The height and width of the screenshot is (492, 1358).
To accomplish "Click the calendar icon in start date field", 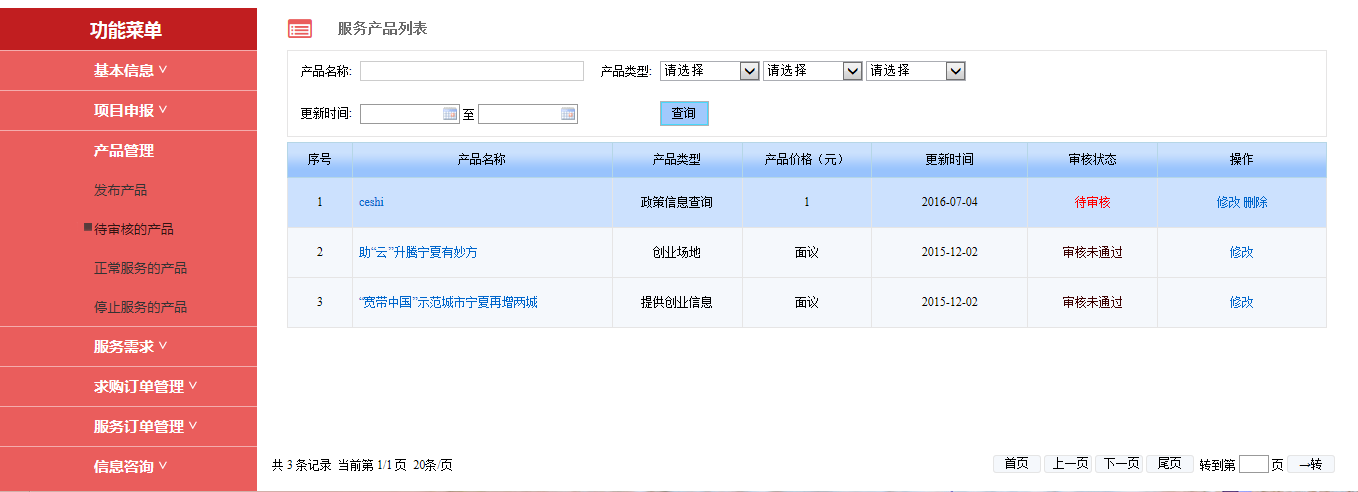I will coord(450,114).
